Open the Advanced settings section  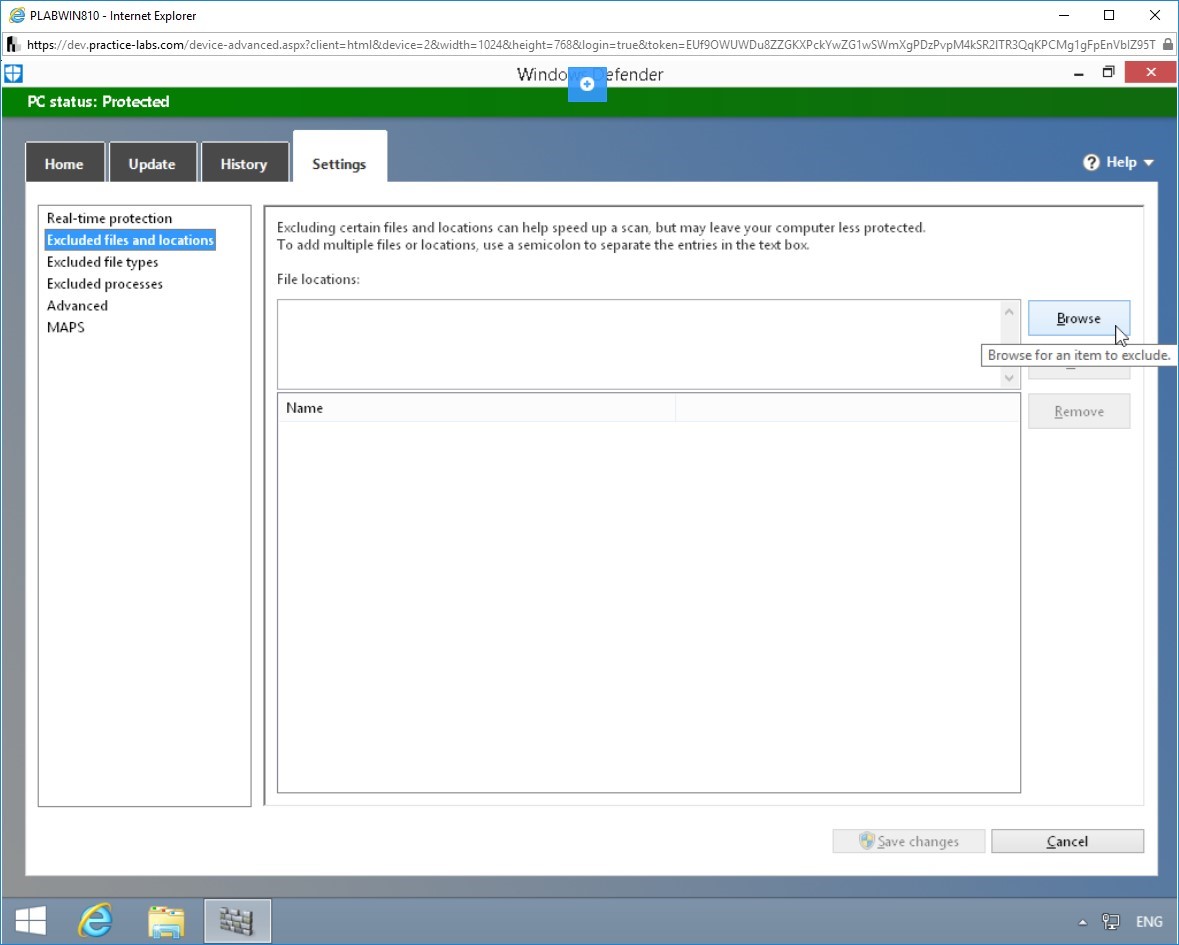[x=77, y=305]
